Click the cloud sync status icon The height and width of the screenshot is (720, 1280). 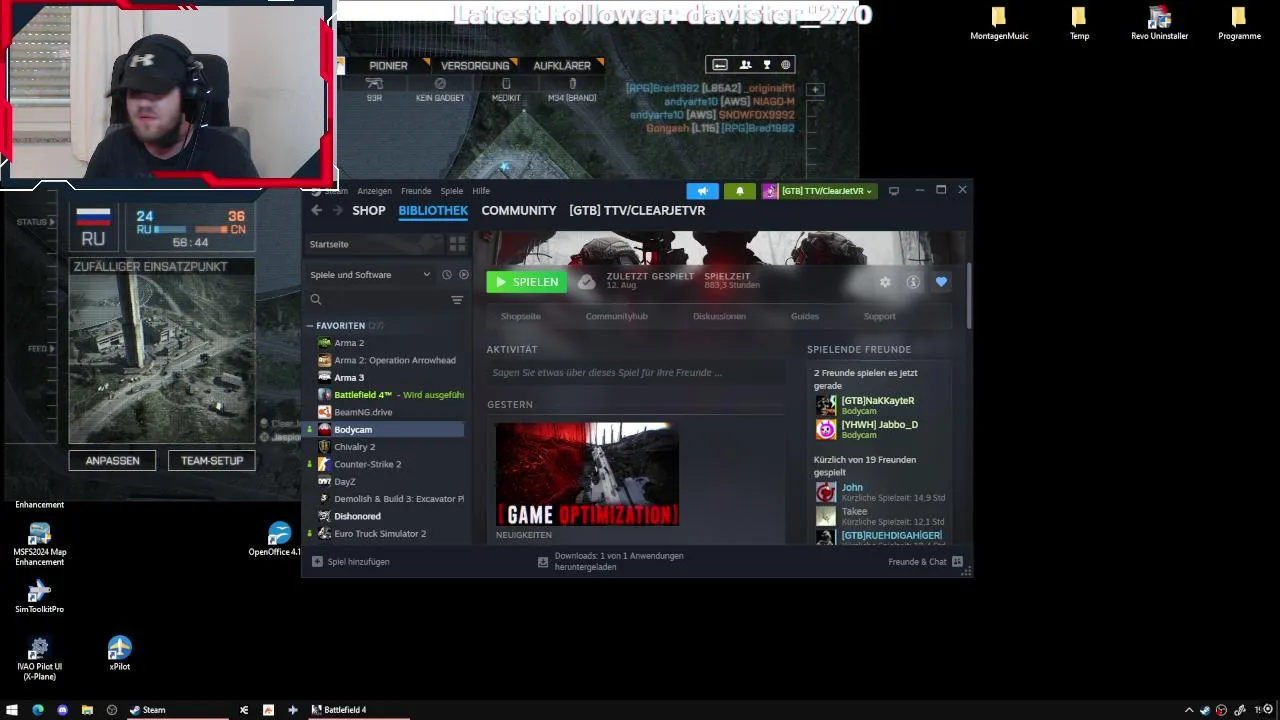coord(586,282)
